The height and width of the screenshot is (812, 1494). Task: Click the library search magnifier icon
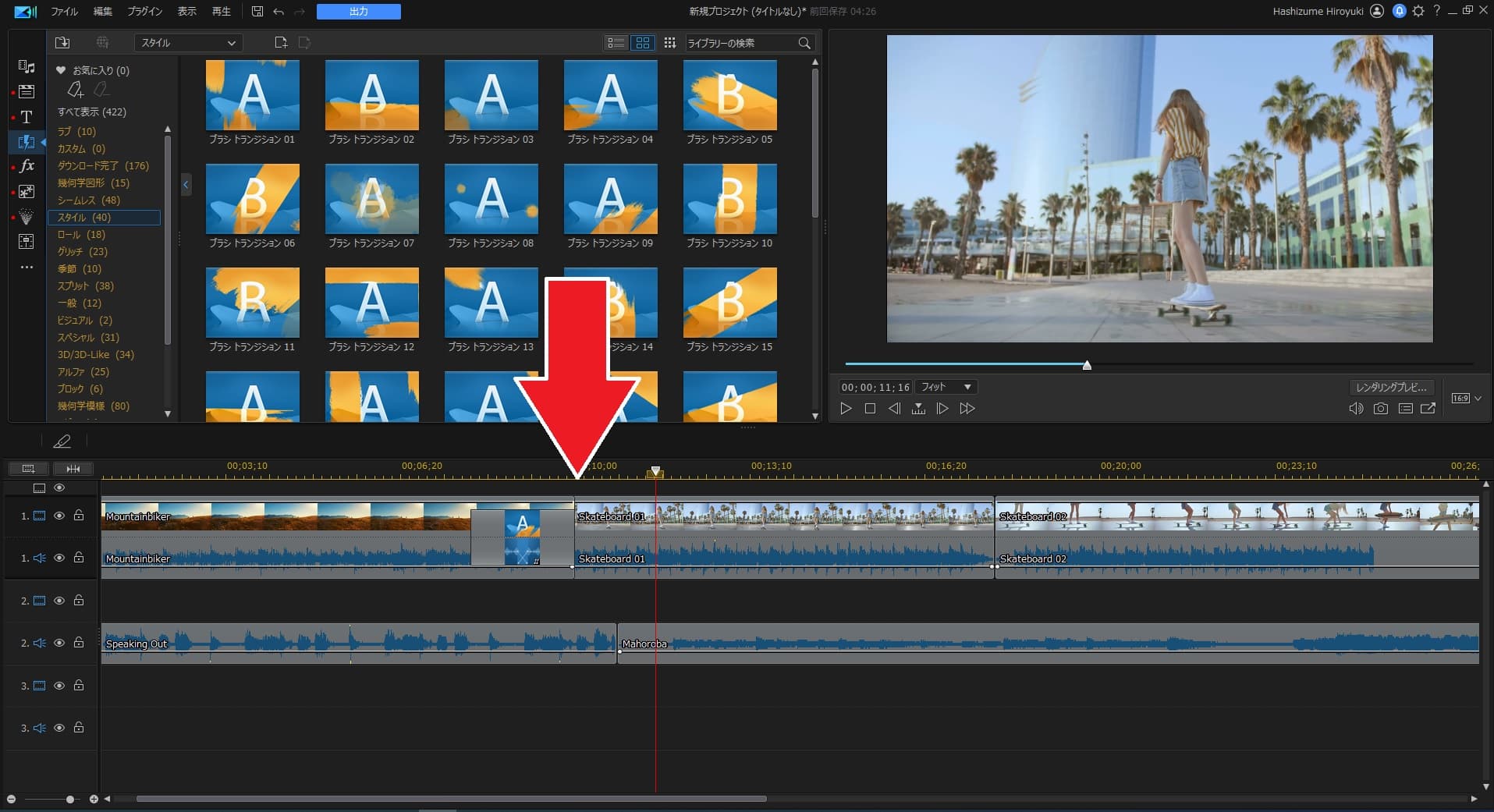(x=804, y=43)
